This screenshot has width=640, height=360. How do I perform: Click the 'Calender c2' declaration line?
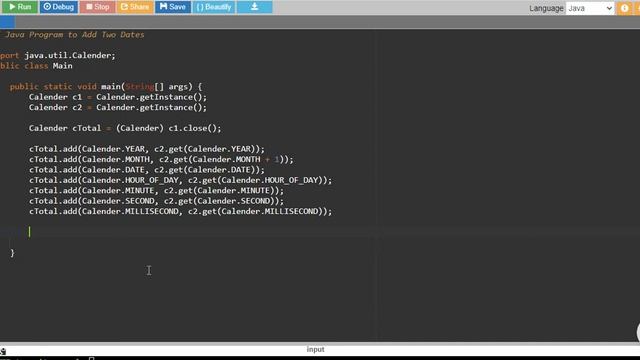point(118,107)
